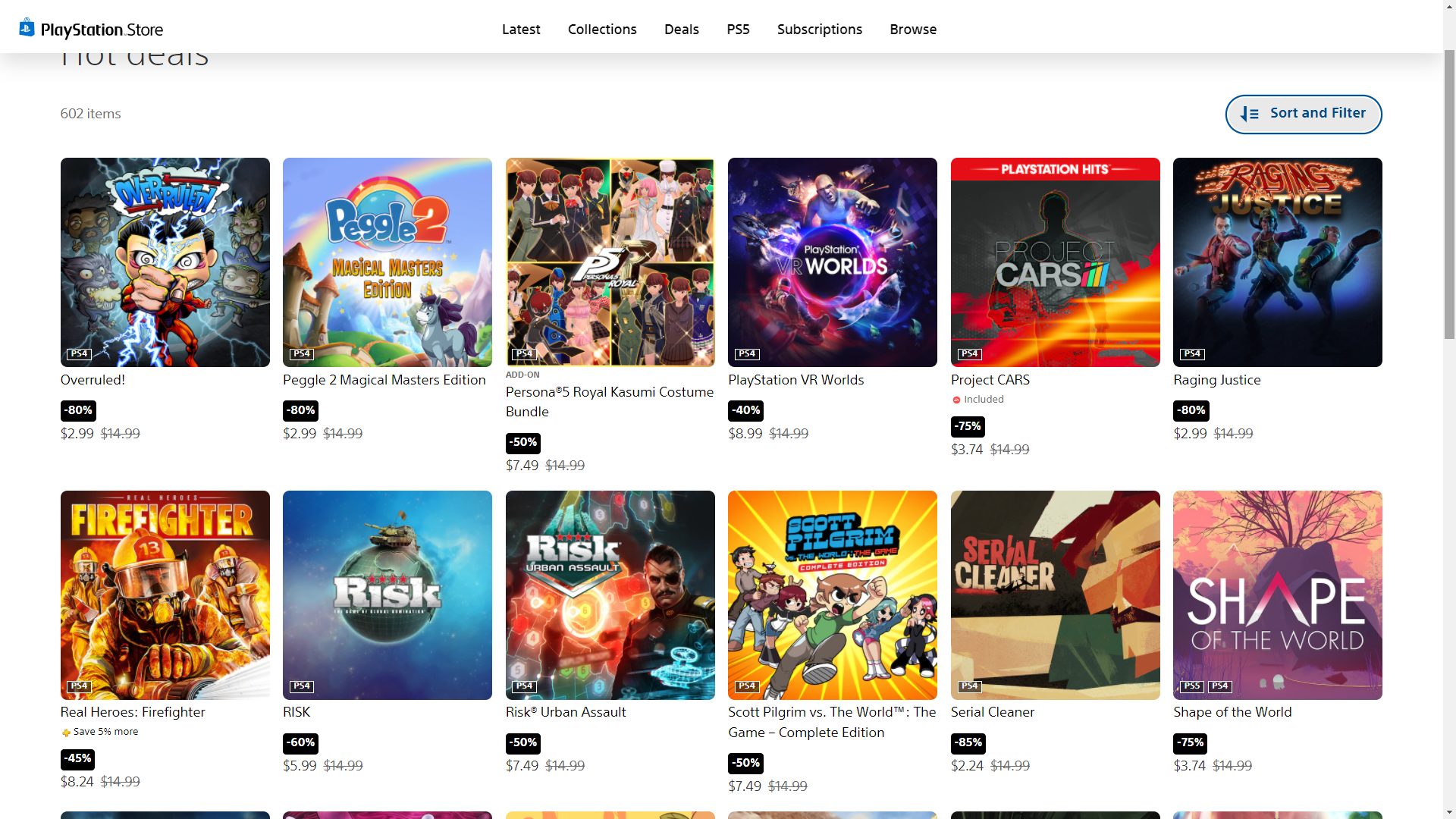Image resolution: width=1456 pixels, height=819 pixels.
Task: Open the Collections menu
Action: [601, 30]
